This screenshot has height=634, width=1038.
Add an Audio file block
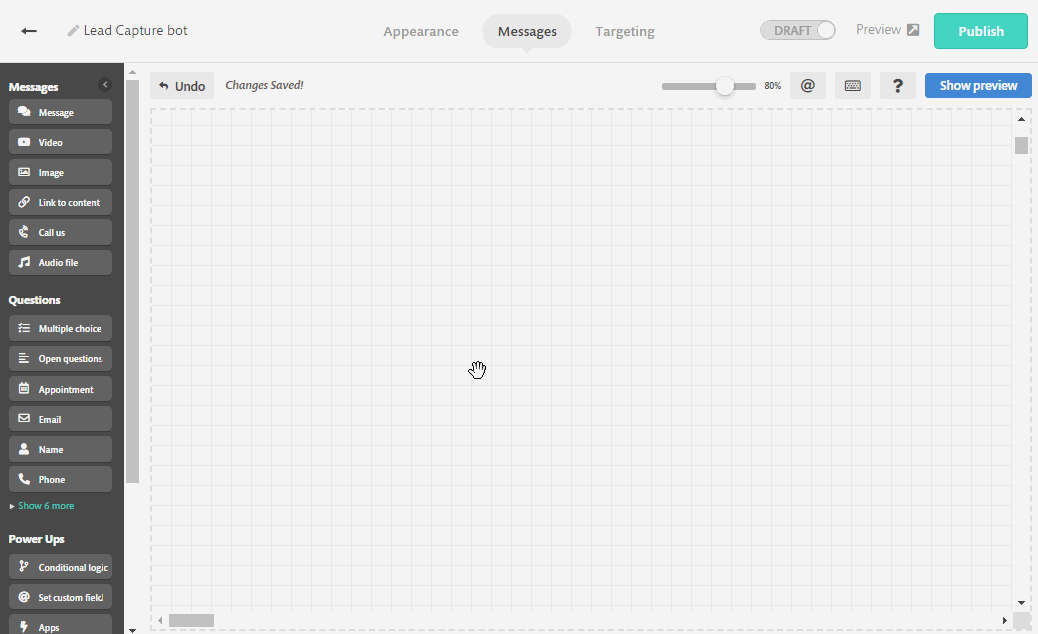point(60,262)
